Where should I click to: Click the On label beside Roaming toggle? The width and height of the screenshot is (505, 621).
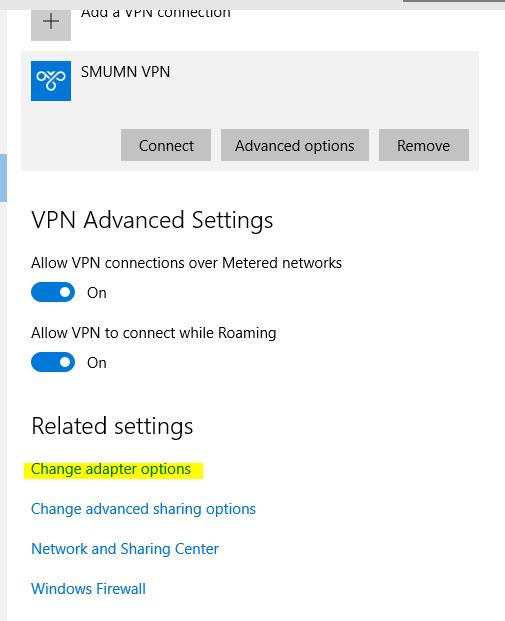click(97, 363)
